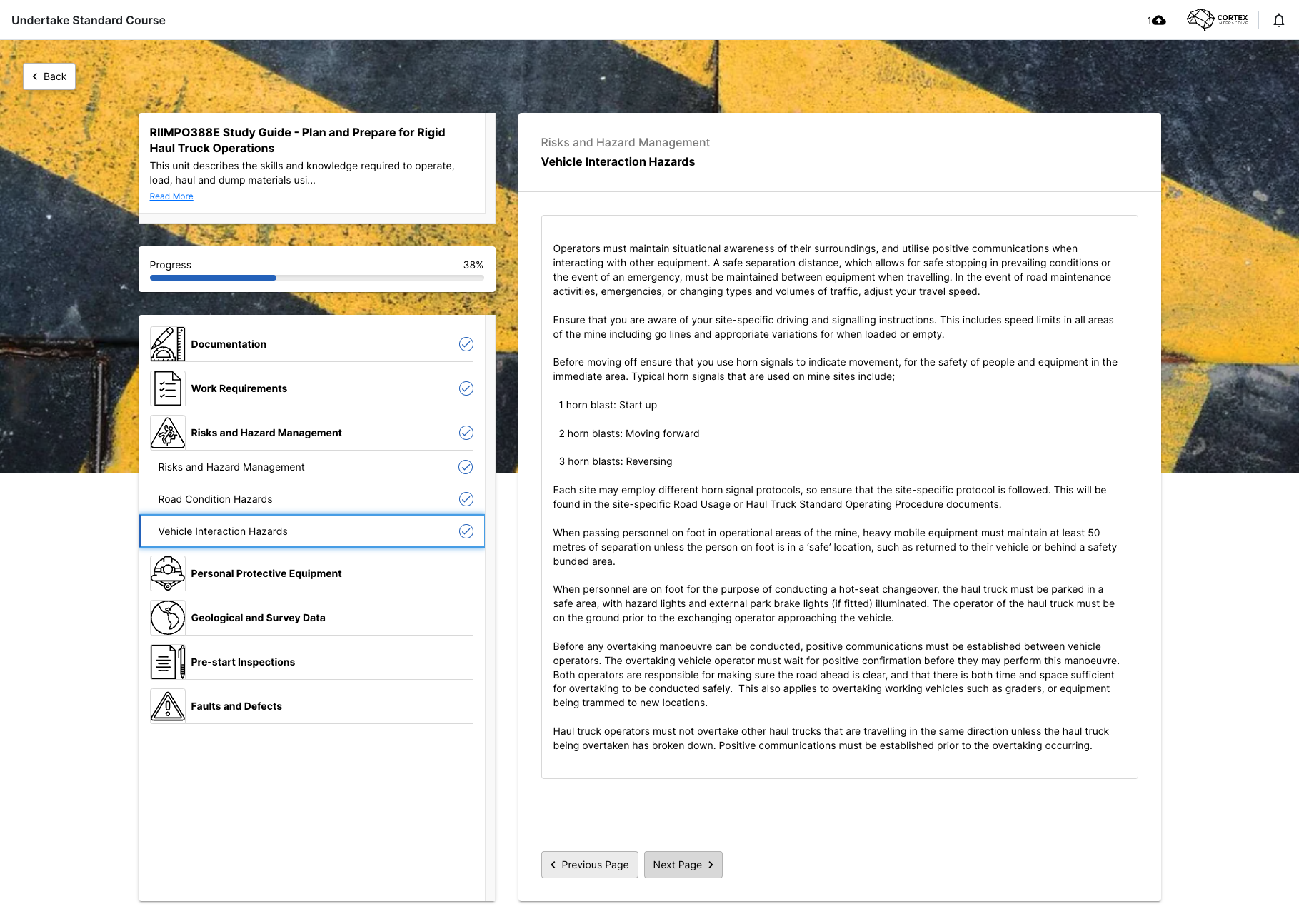
Task: Click checkmark on Risks and Hazard Management sub-item
Action: [466, 467]
